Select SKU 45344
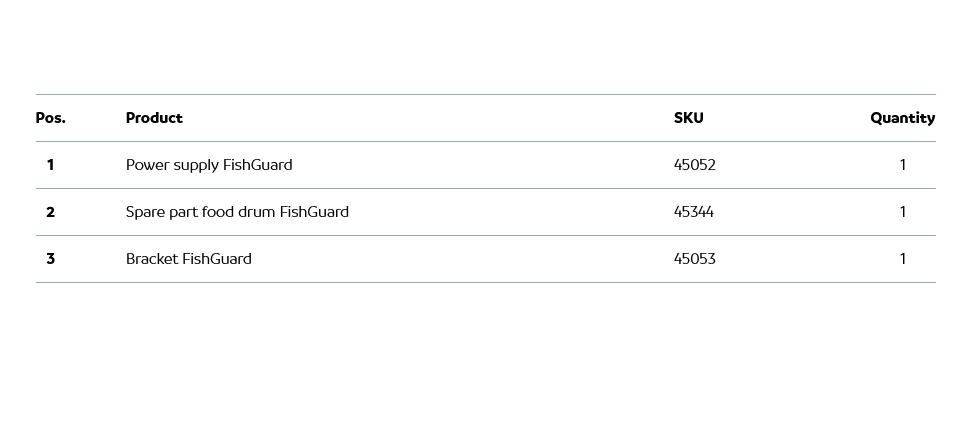 (x=694, y=212)
